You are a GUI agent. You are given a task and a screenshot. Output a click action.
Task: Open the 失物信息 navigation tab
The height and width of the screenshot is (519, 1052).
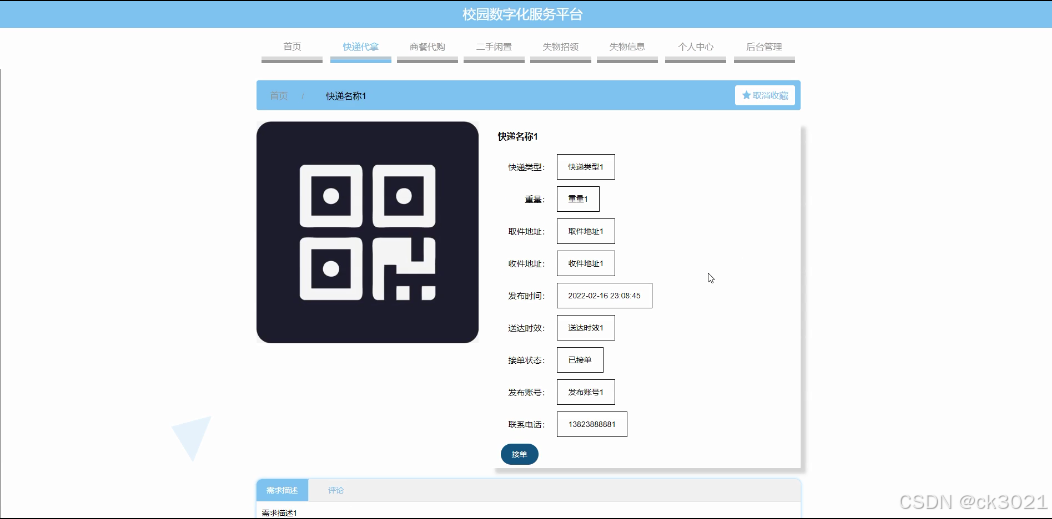tap(627, 48)
